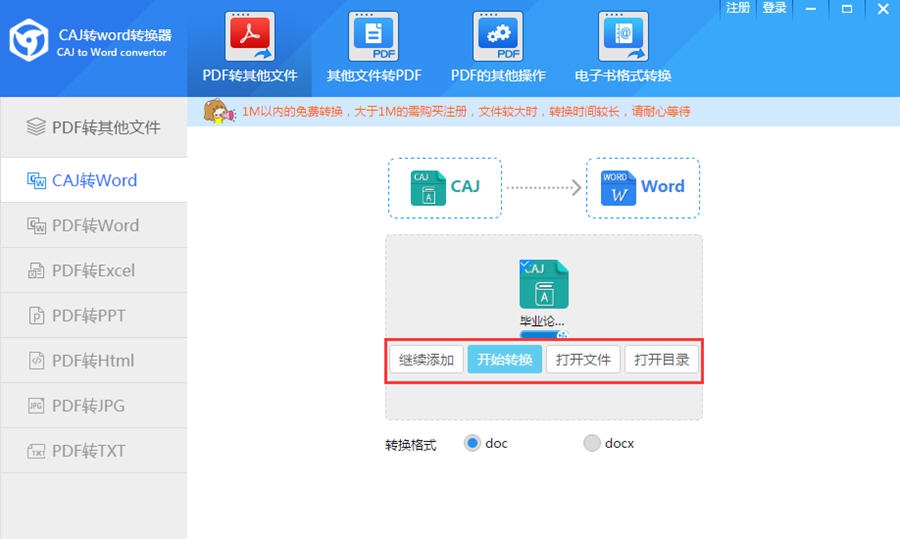The width and height of the screenshot is (900, 539).
Task: Select CAJ转Word in the sidebar
Action: point(94,180)
